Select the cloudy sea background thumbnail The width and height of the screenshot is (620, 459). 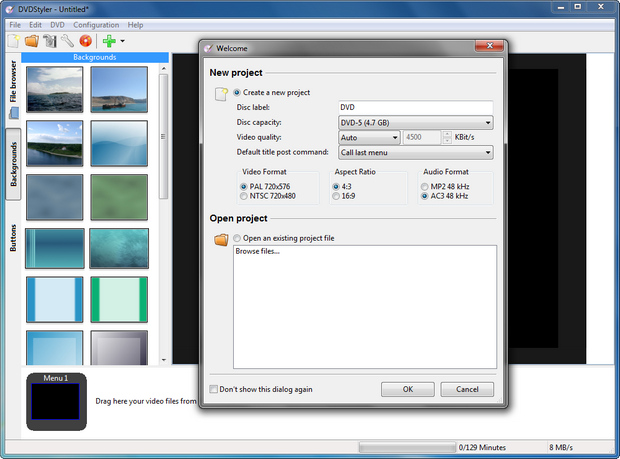[x=55, y=89]
